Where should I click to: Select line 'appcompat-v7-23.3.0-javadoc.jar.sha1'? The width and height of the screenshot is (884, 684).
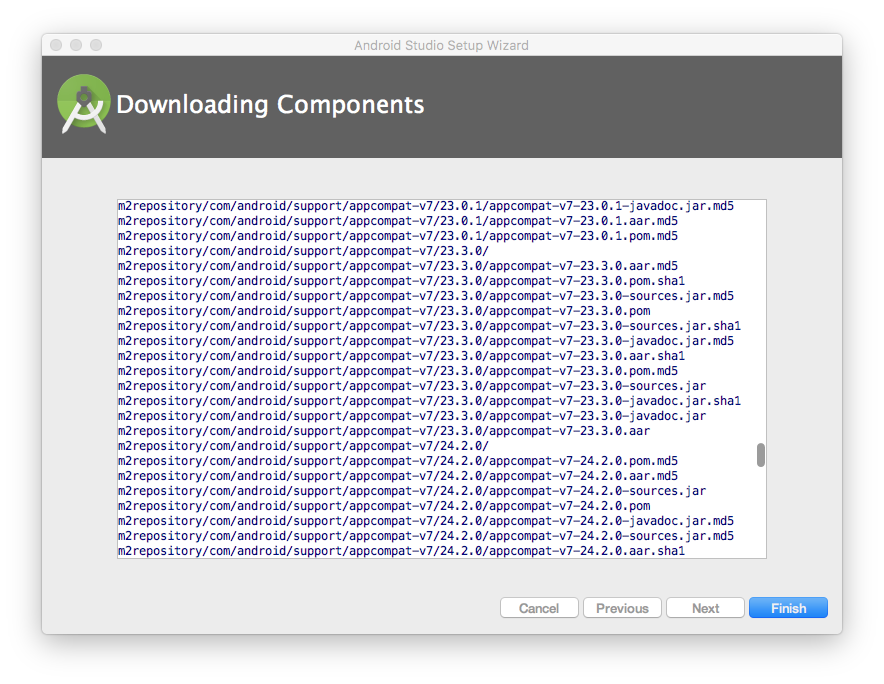pos(429,401)
